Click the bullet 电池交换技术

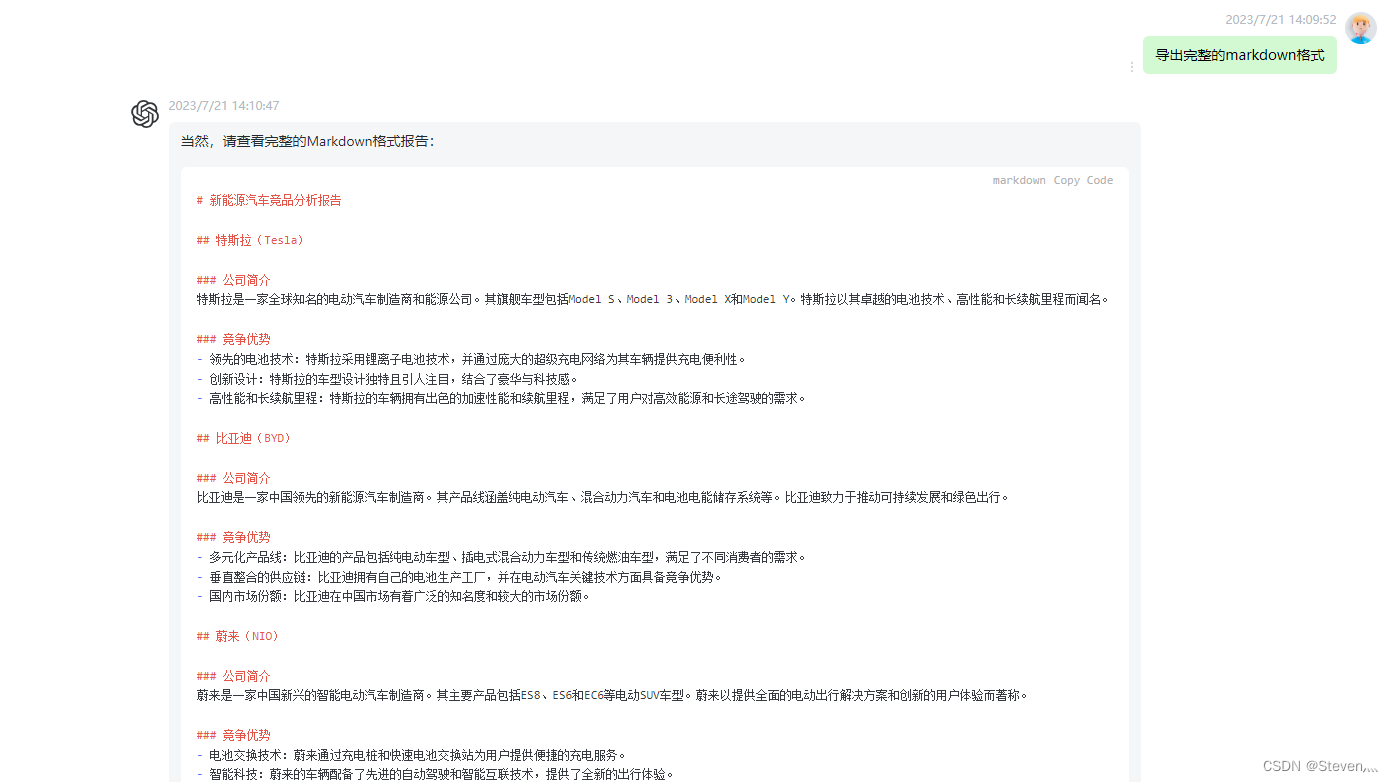pyautogui.click(x=412, y=755)
